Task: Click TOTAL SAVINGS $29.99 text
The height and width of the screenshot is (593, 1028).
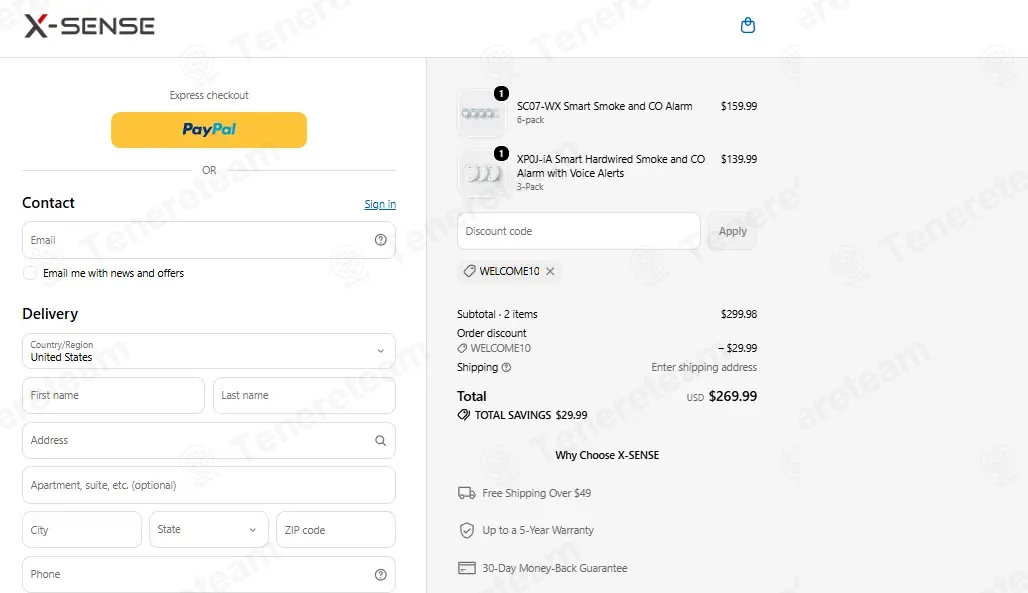Action: (x=531, y=415)
